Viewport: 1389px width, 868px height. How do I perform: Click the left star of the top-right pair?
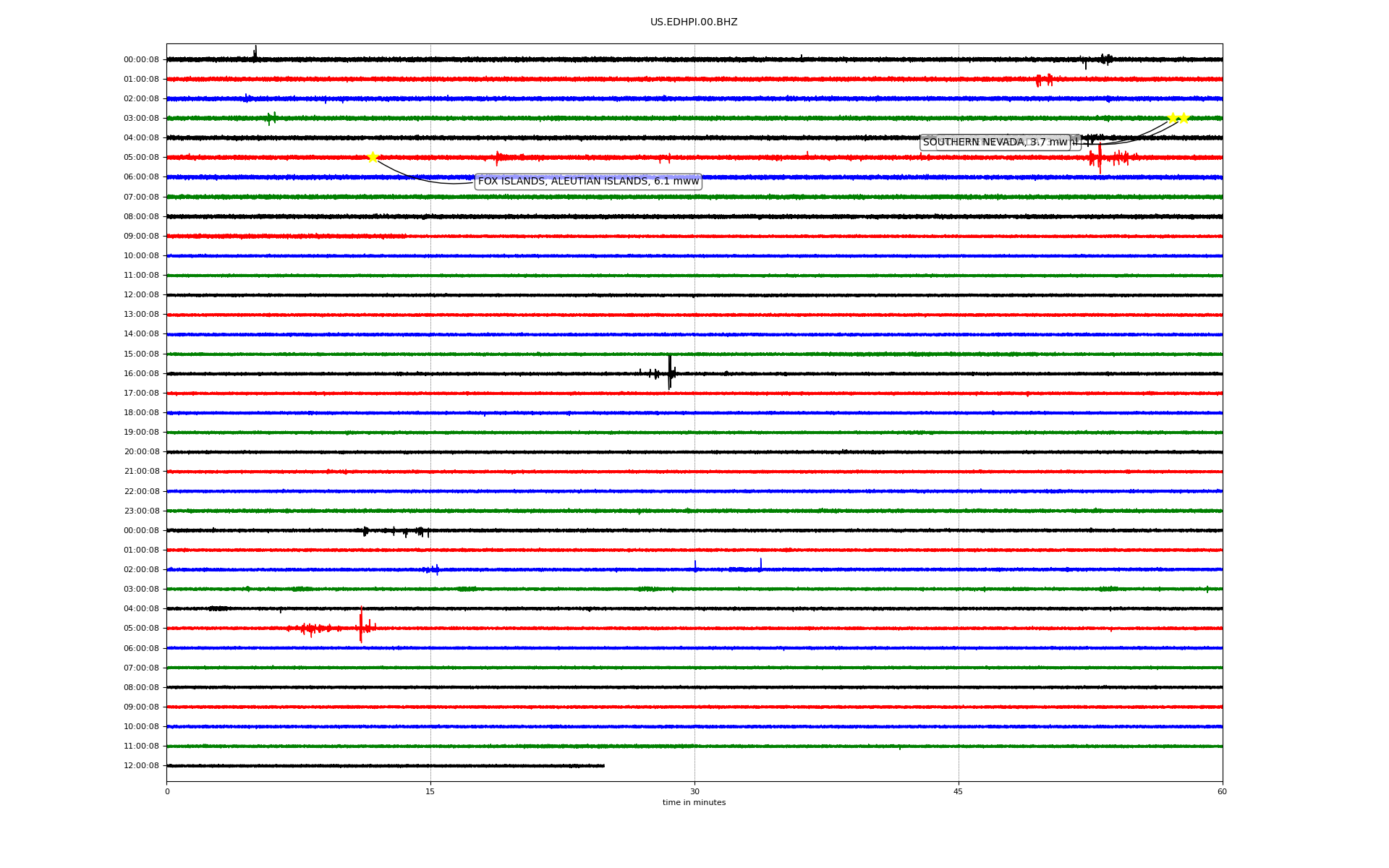coord(1173,118)
